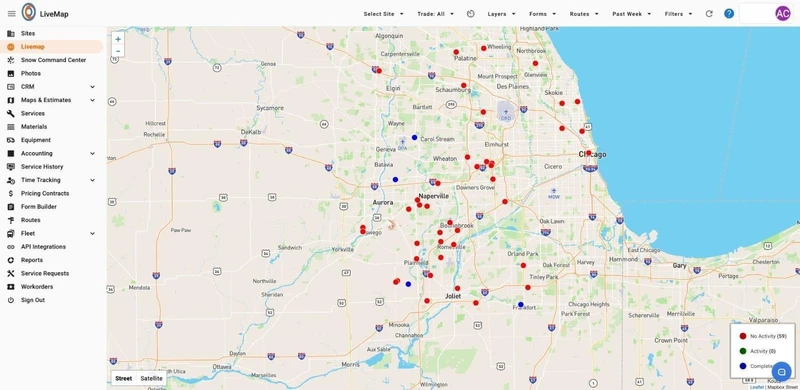This screenshot has width=800, height=390.
Task: Open the Select Site dropdown
Action: pos(383,14)
